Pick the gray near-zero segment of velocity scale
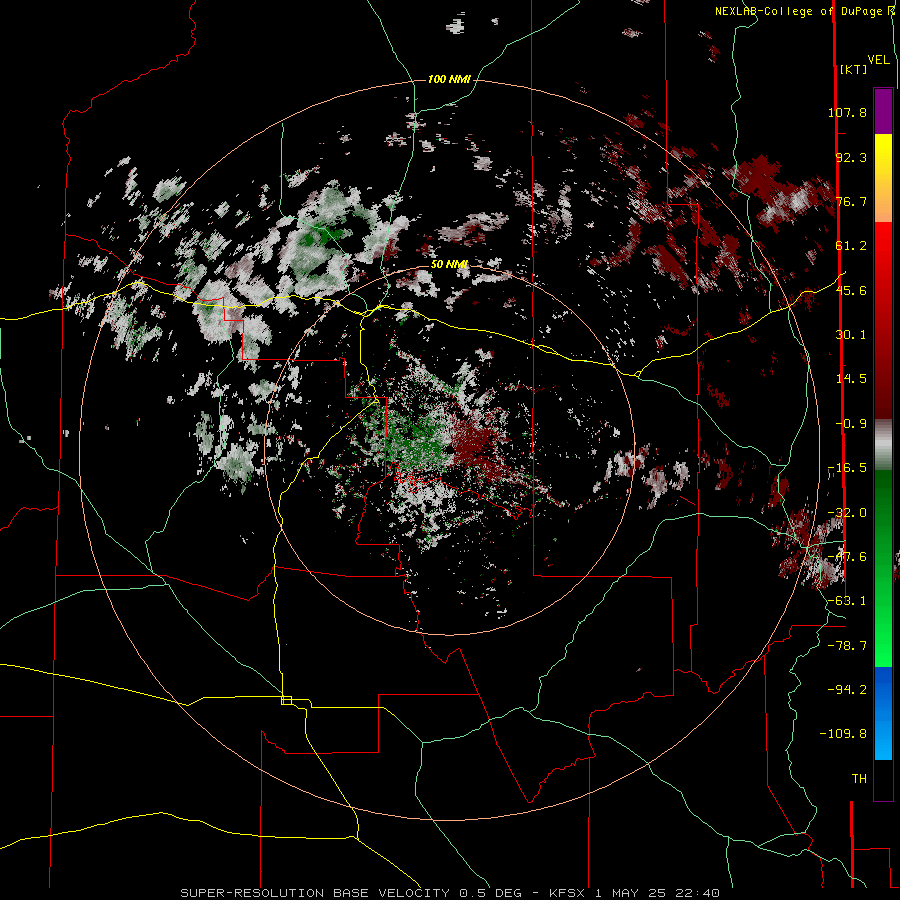900x900 pixels. pos(883,445)
